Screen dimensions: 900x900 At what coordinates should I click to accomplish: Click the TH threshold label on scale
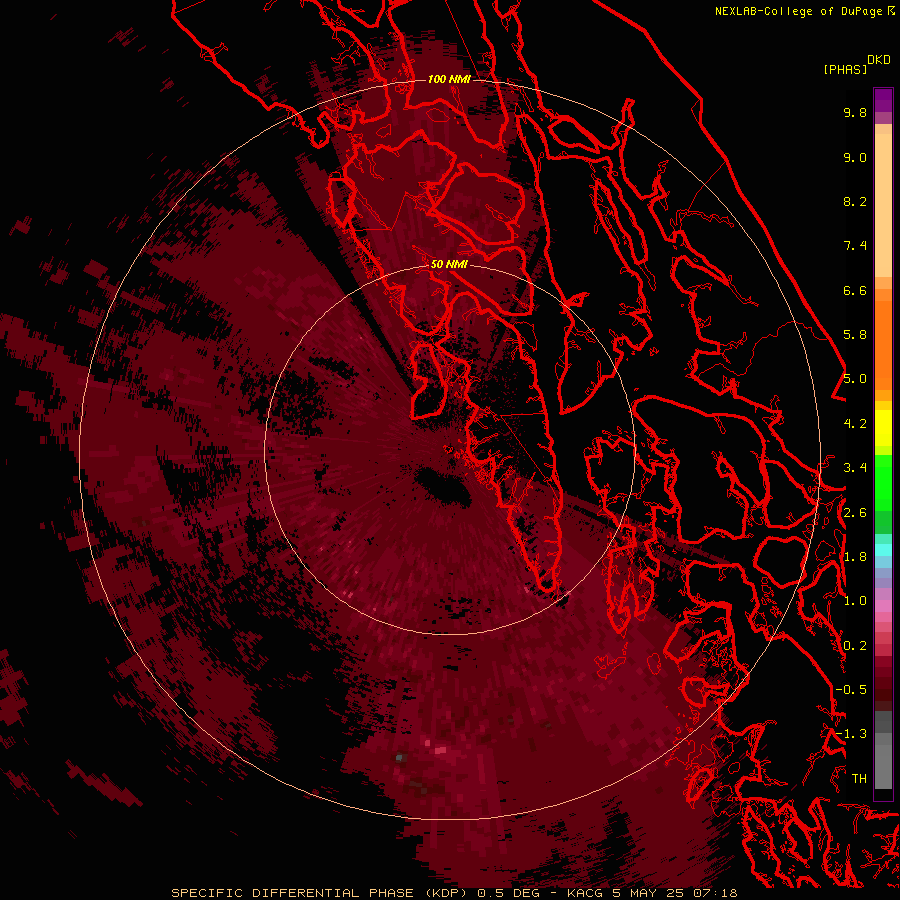coord(859,779)
